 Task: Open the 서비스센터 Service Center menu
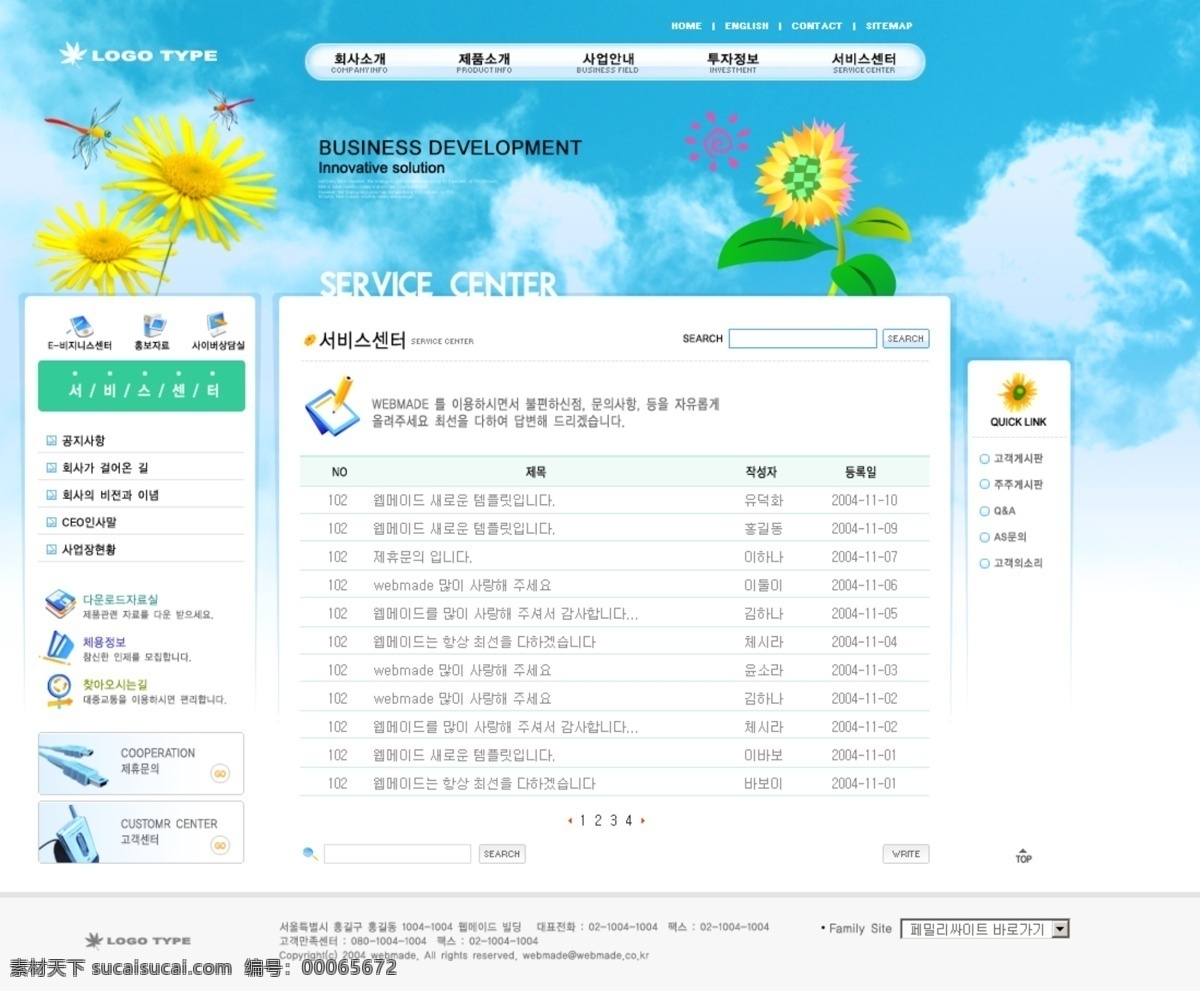(864, 63)
